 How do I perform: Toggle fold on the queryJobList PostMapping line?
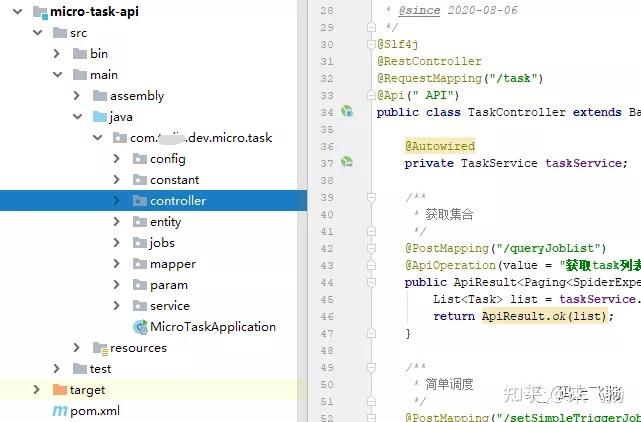pyautogui.click(x=371, y=248)
